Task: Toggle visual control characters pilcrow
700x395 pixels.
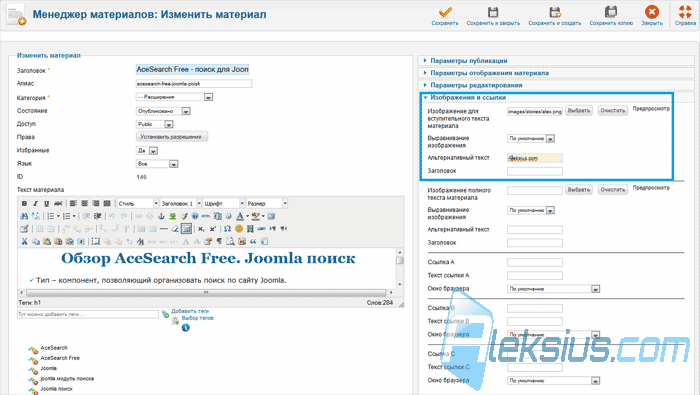Action: coord(219,241)
